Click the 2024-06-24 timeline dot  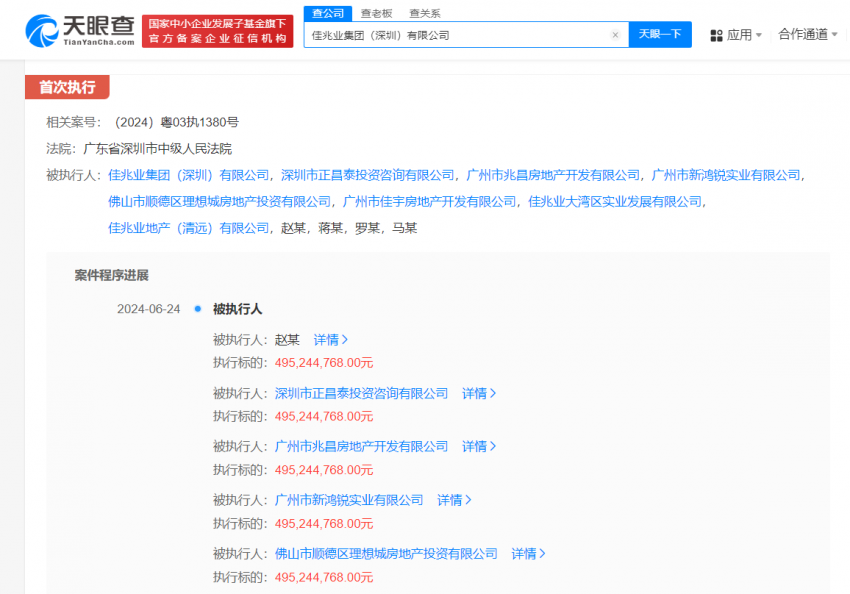198,309
